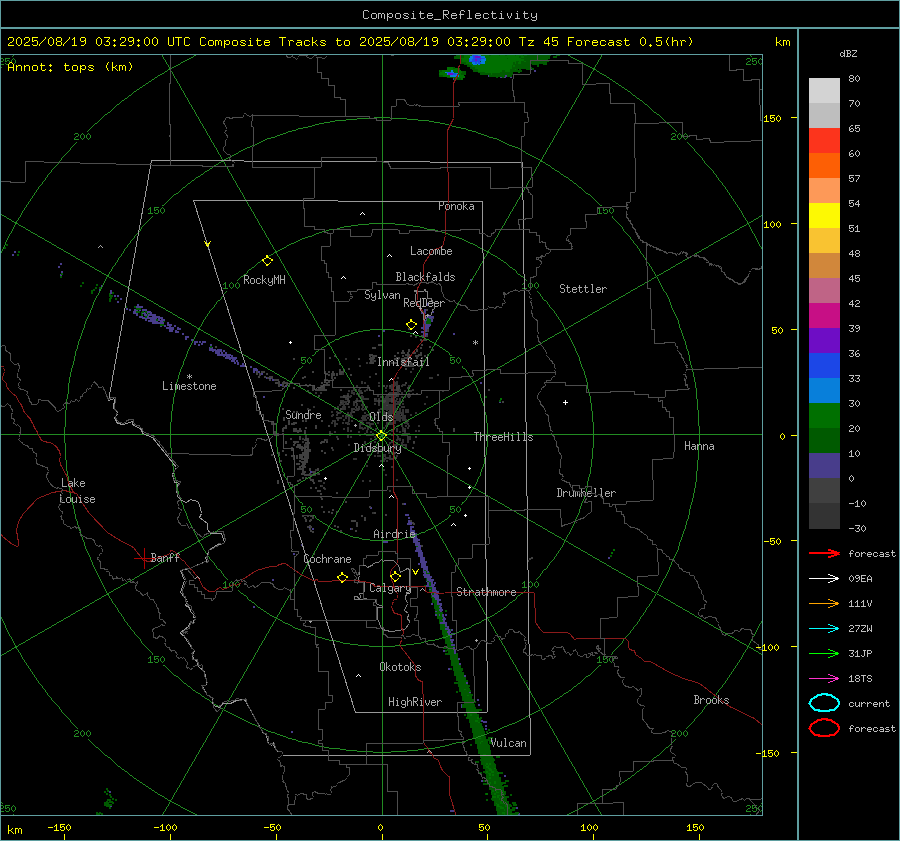The width and height of the screenshot is (900, 841).
Task: Click the Blackfalds label
Action: pos(425,277)
